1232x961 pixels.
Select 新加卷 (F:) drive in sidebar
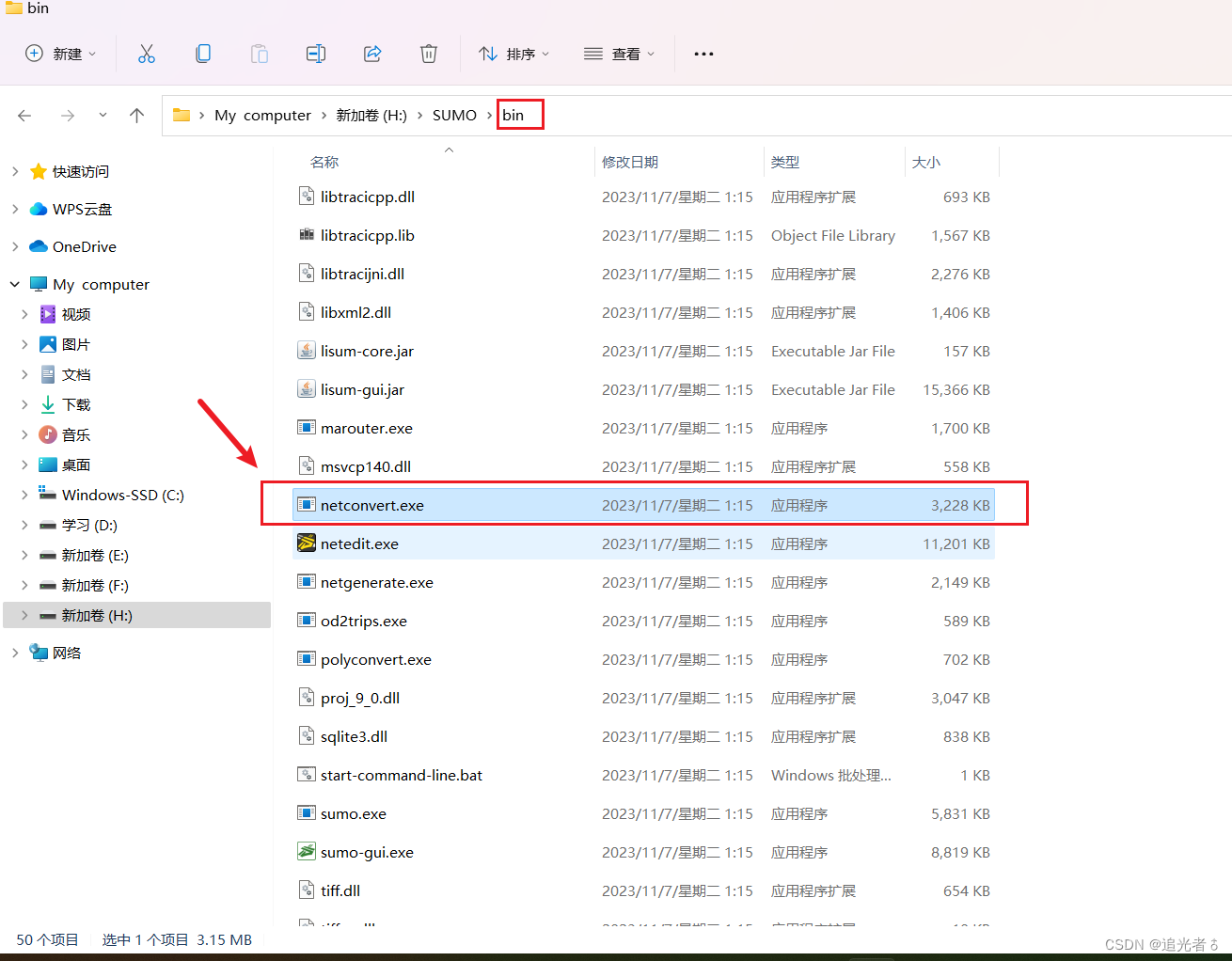click(95, 585)
